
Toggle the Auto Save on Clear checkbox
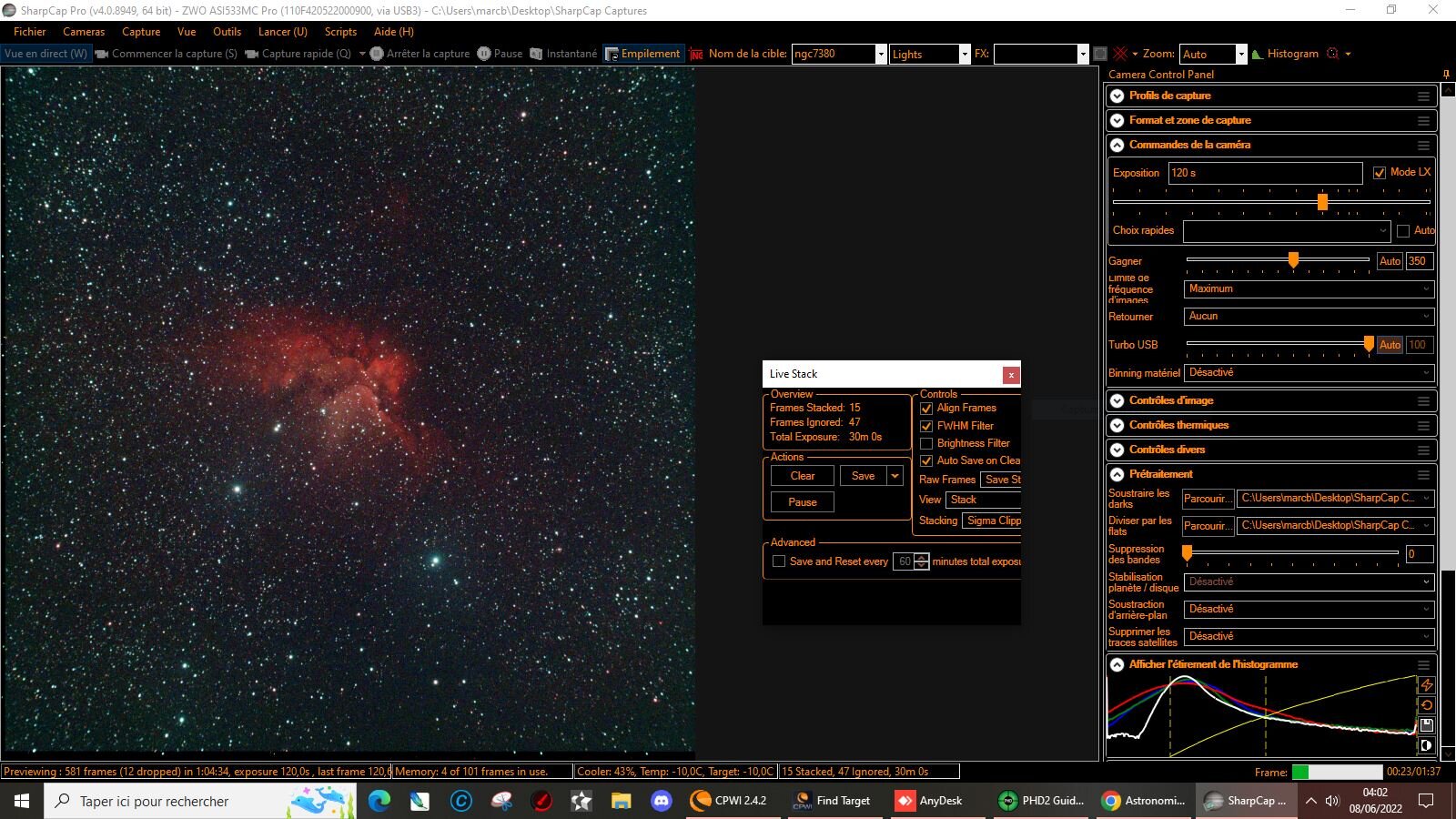pyautogui.click(x=926, y=460)
